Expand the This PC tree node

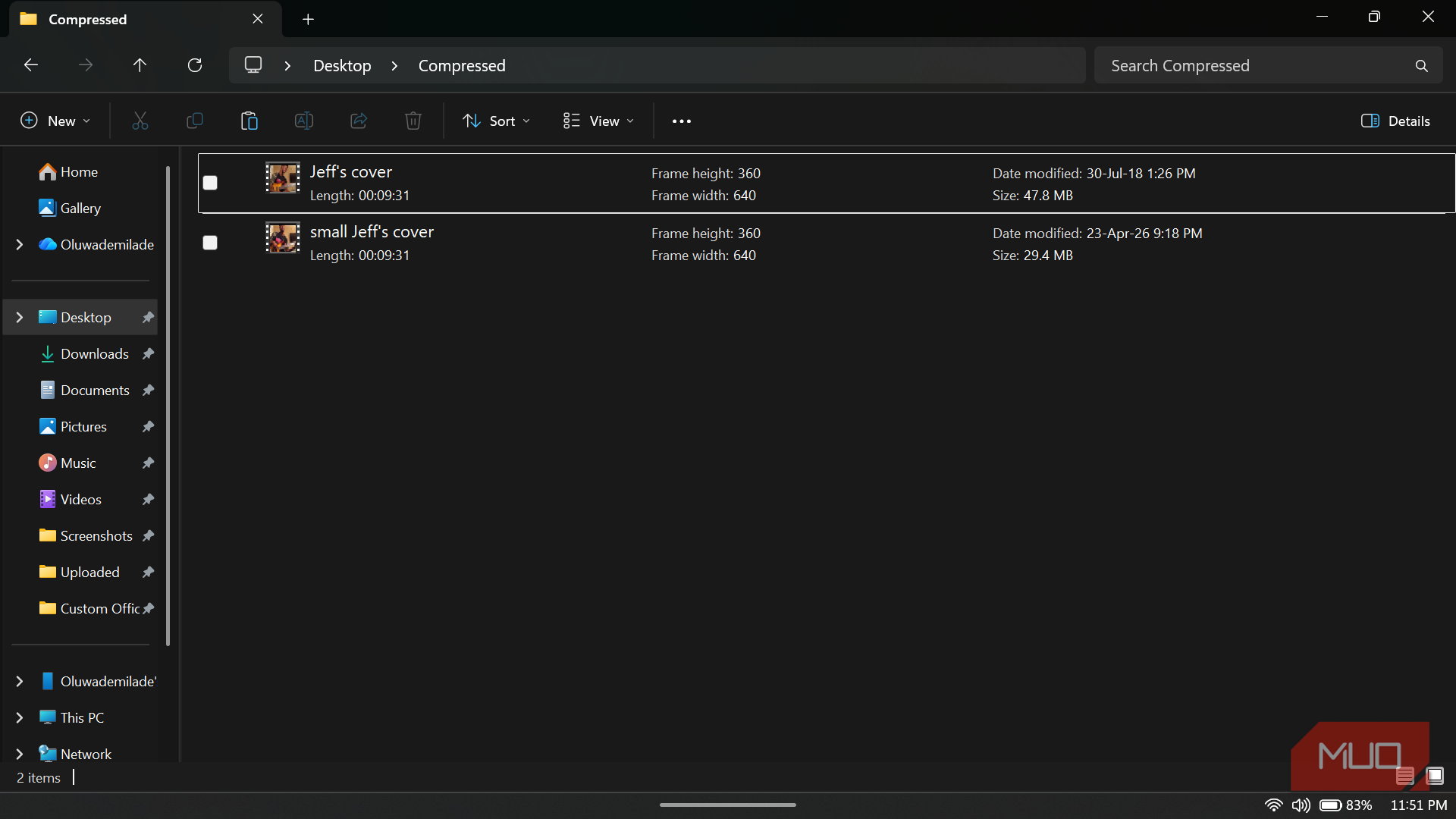20,718
